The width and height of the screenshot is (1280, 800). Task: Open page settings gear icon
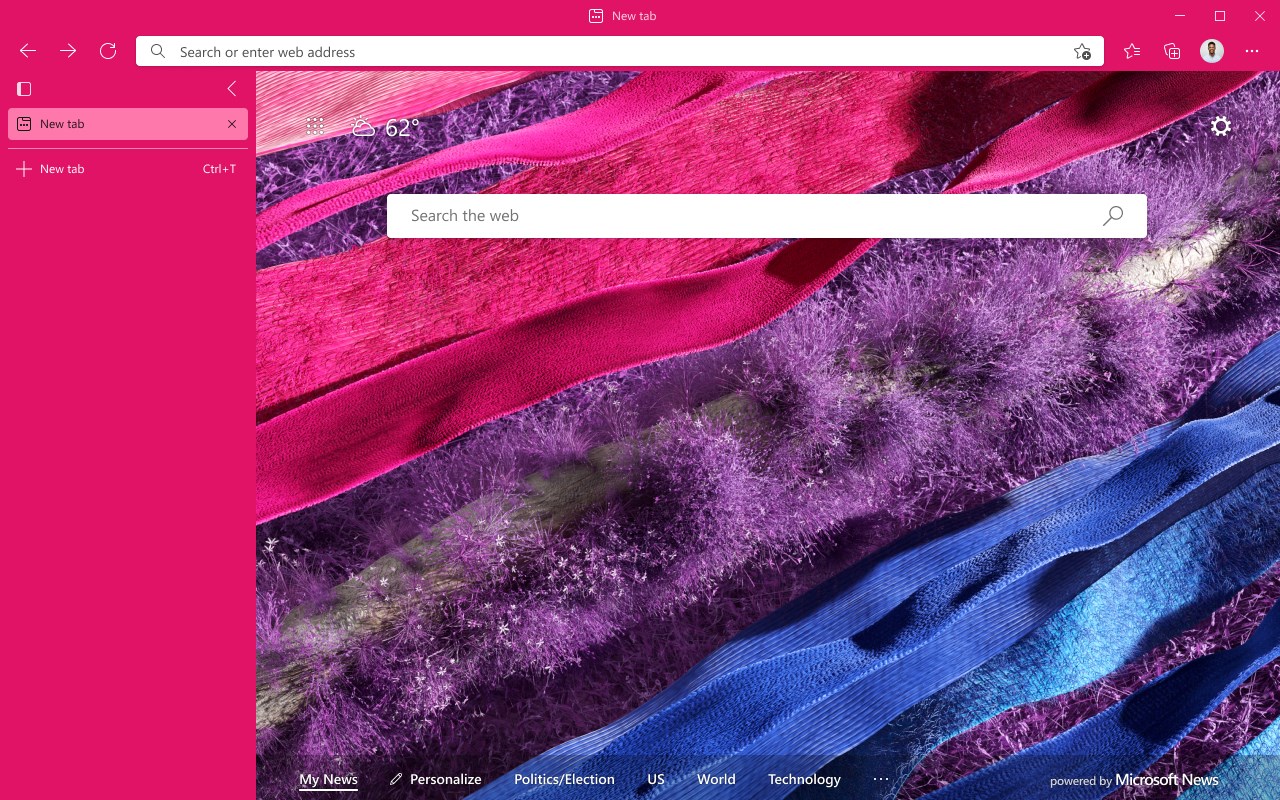coord(1221,126)
